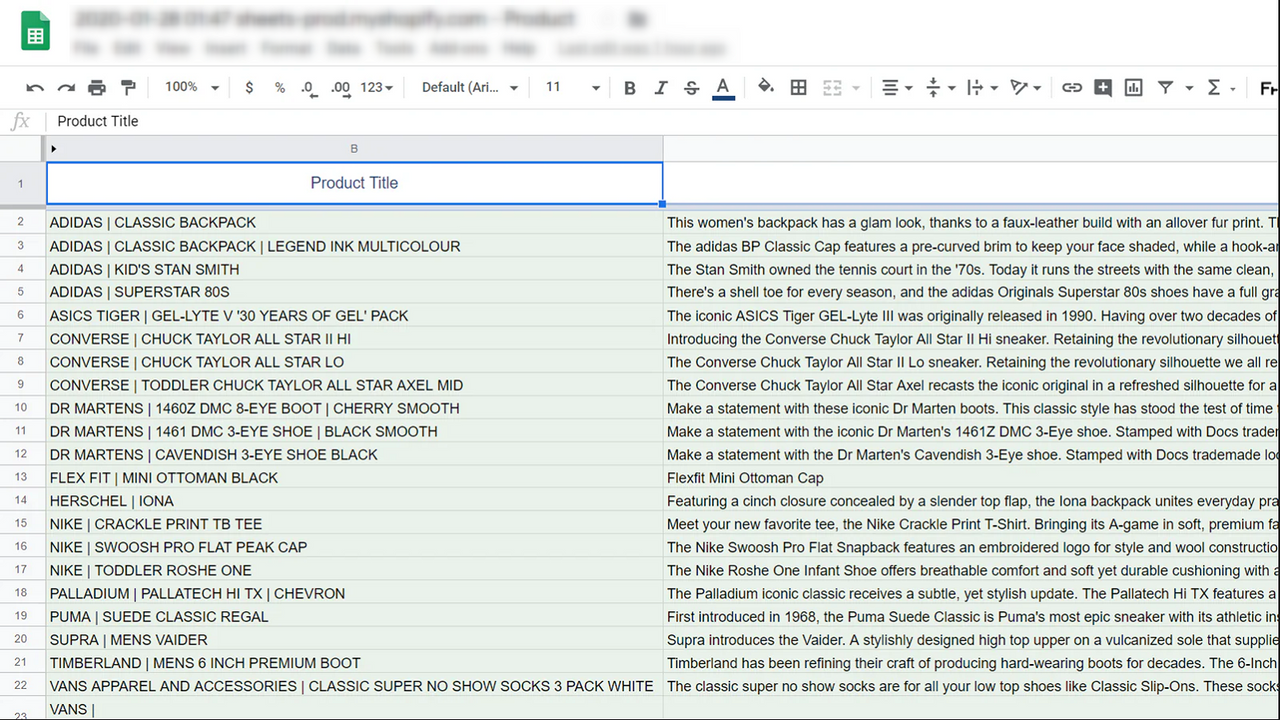Select the Paint format tool
The height and width of the screenshot is (720, 1280).
click(x=128, y=87)
